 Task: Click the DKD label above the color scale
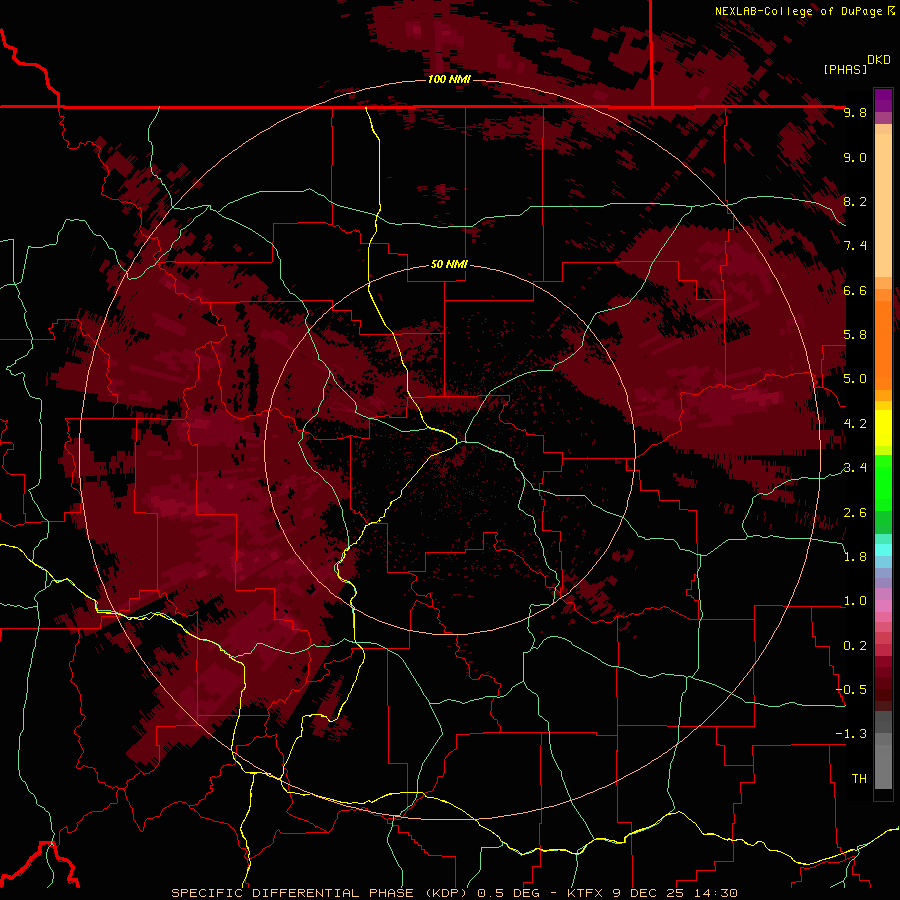[x=879, y=60]
